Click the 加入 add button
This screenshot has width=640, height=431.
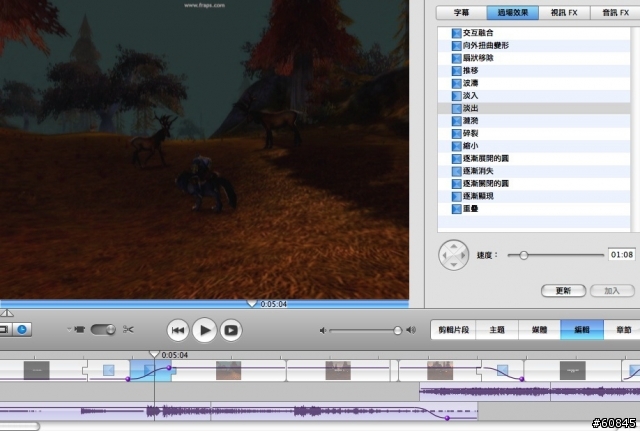tap(612, 291)
